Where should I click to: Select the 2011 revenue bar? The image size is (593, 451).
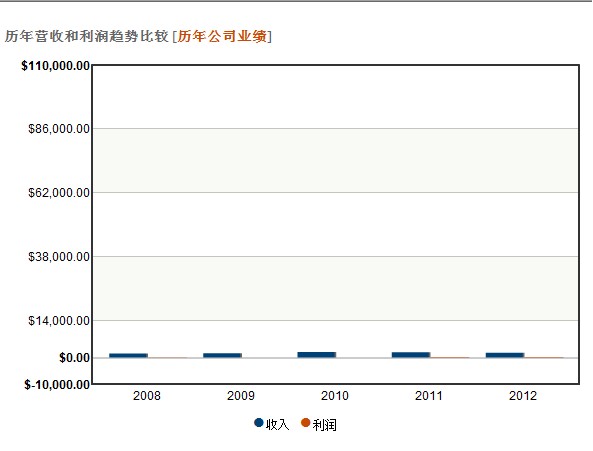tap(411, 355)
